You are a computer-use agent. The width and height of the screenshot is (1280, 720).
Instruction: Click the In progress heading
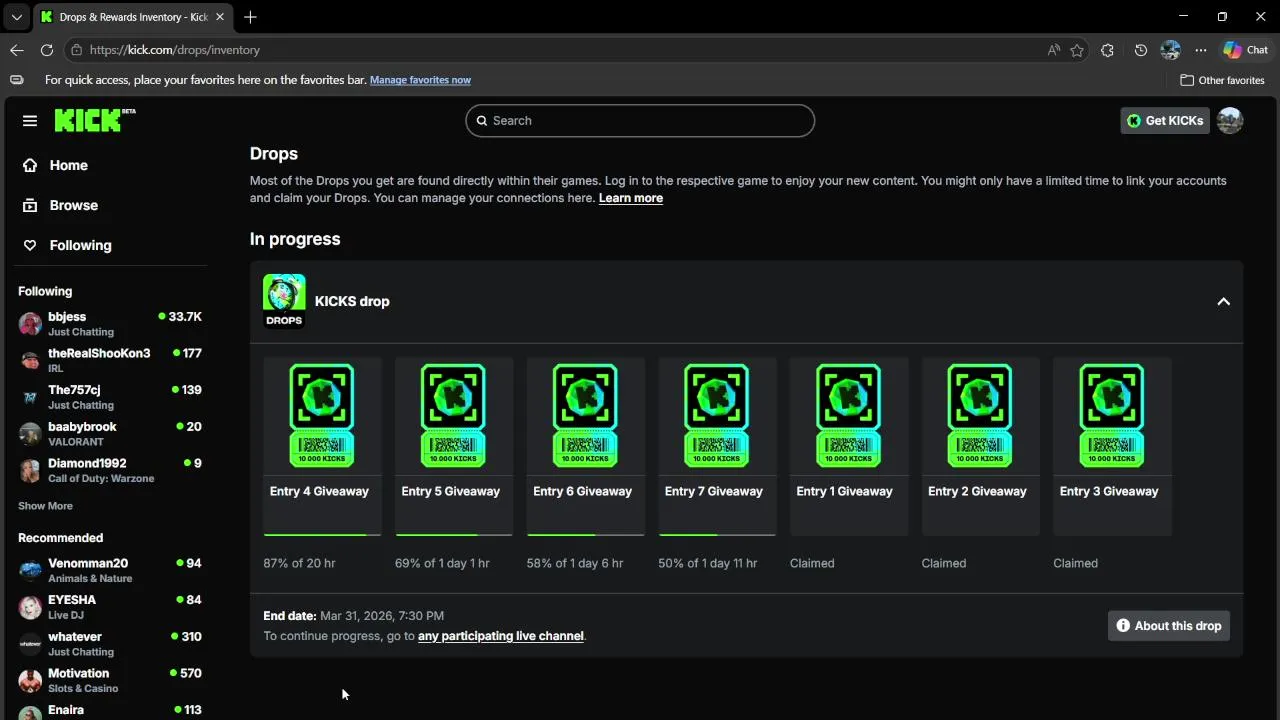(x=295, y=239)
